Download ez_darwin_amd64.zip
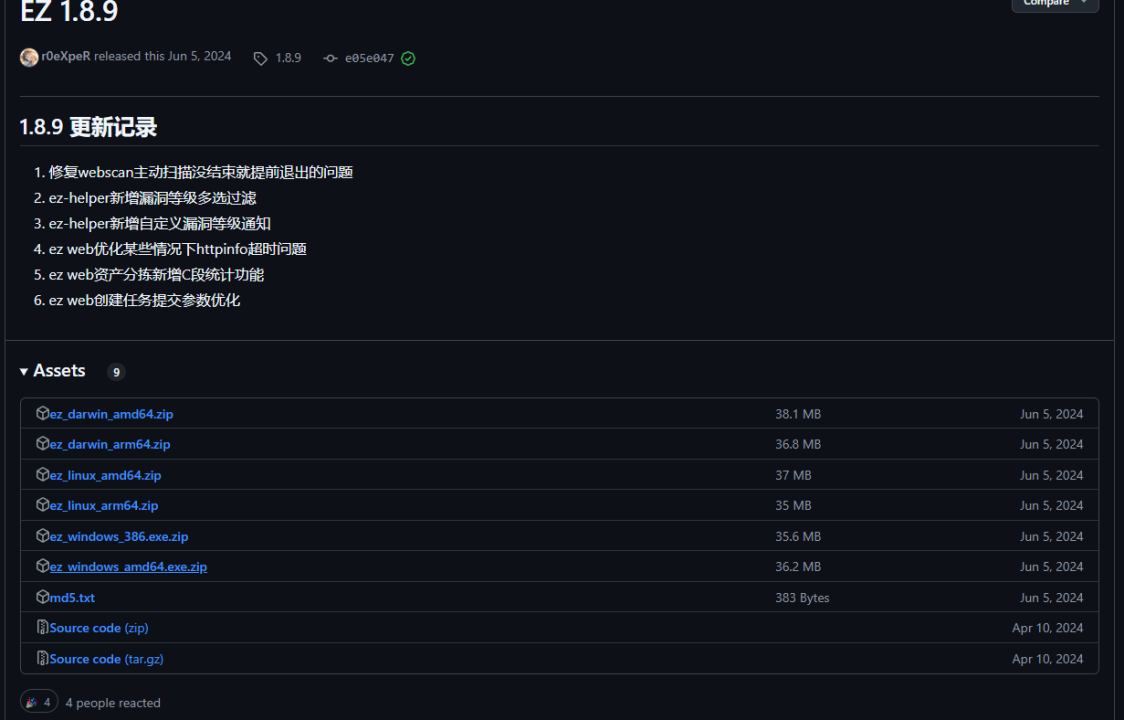1124x720 pixels. pyautogui.click(x=111, y=414)
